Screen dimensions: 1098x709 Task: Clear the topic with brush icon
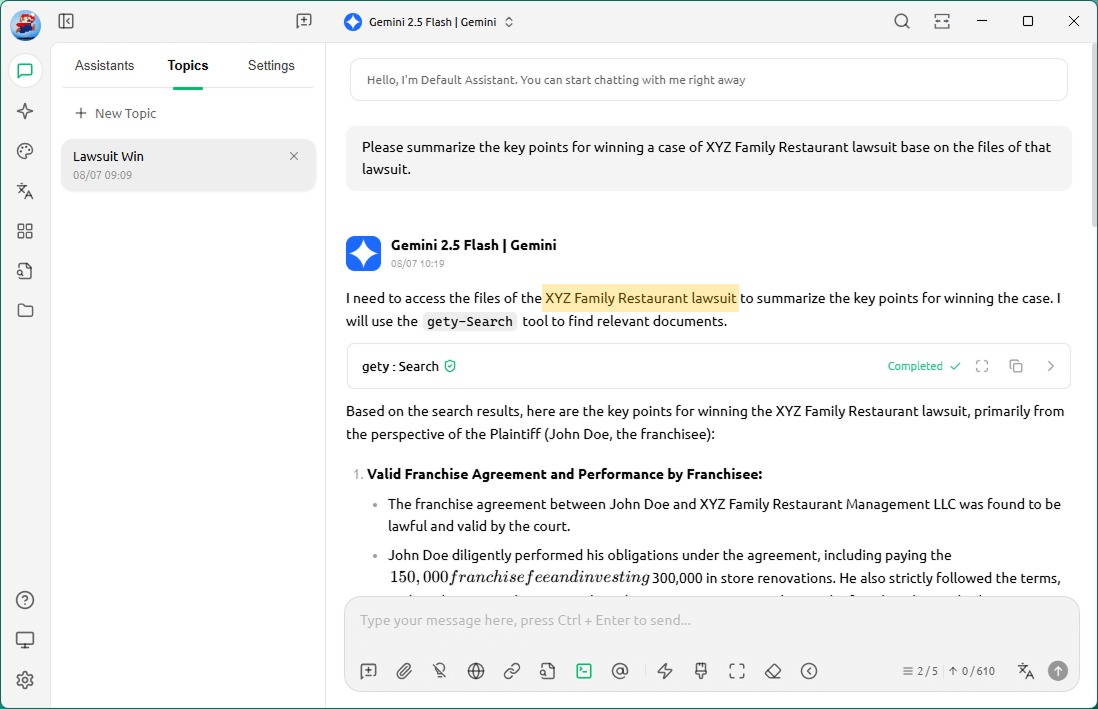tap(701, 671)
